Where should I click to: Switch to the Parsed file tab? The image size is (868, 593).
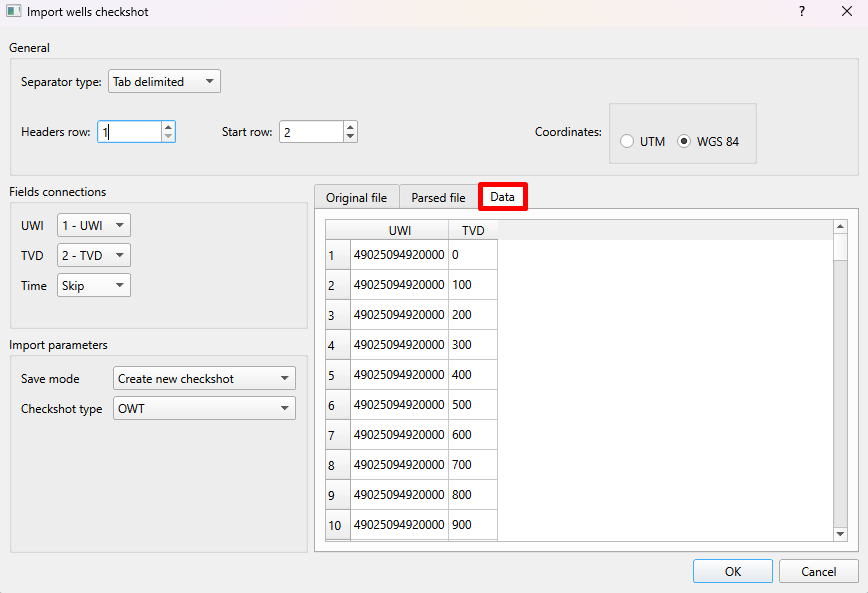(438, 197)
